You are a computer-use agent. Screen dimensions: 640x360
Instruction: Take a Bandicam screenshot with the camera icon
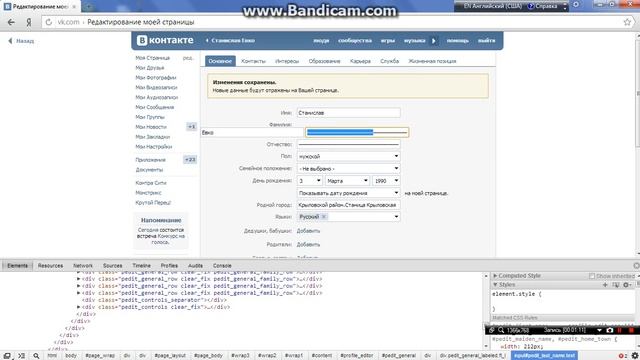click(609, 330)
